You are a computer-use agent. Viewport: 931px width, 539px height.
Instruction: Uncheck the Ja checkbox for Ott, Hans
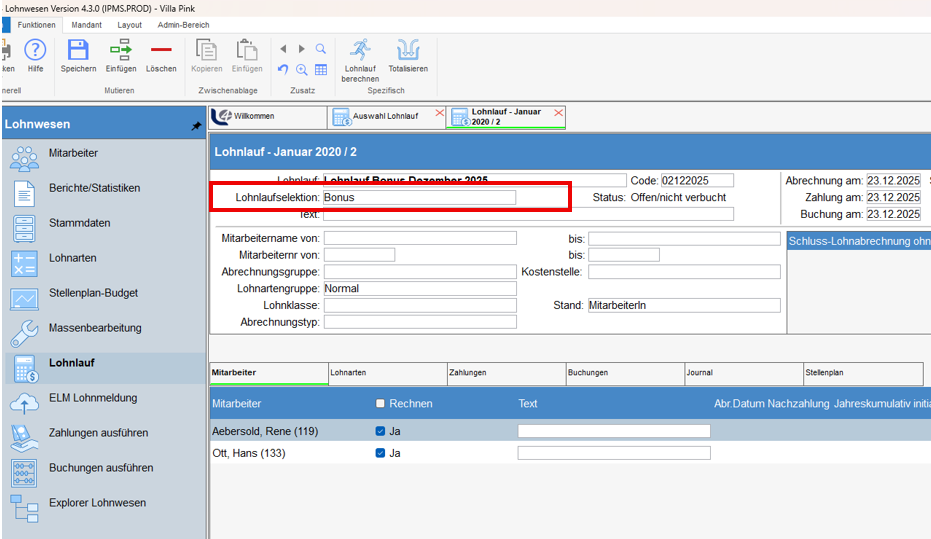pos(380,453)
